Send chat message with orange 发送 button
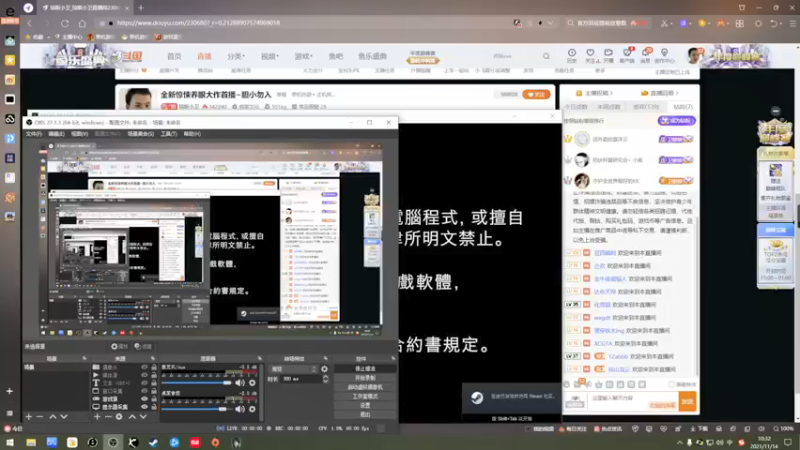Image resolution: width=800 pixels, height=450 pixels. point(687,402)
